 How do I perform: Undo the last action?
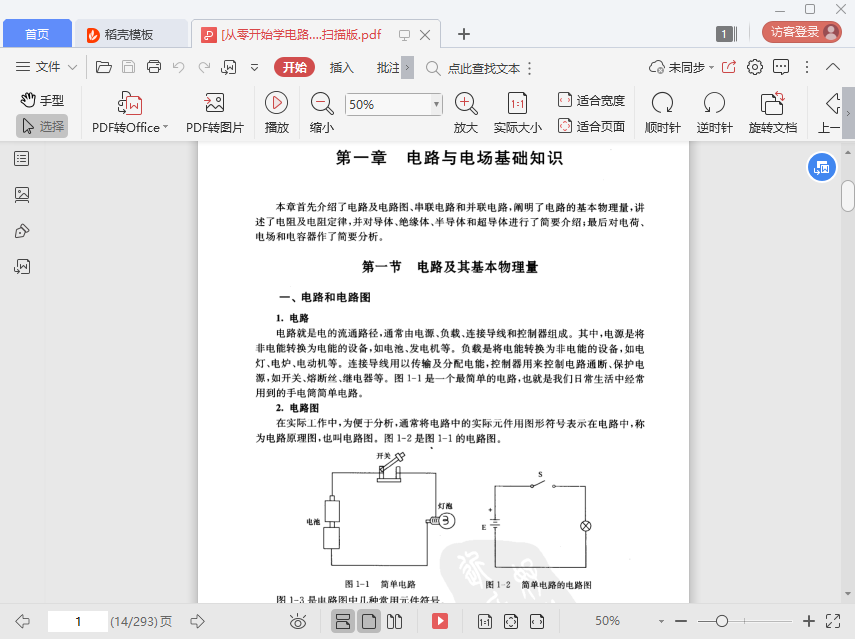point(178,67)
